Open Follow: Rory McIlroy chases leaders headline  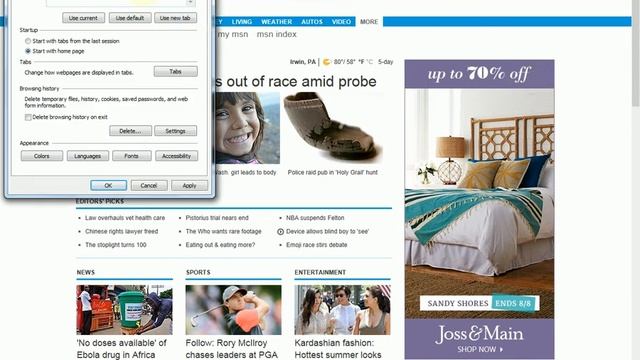(231, 349)
